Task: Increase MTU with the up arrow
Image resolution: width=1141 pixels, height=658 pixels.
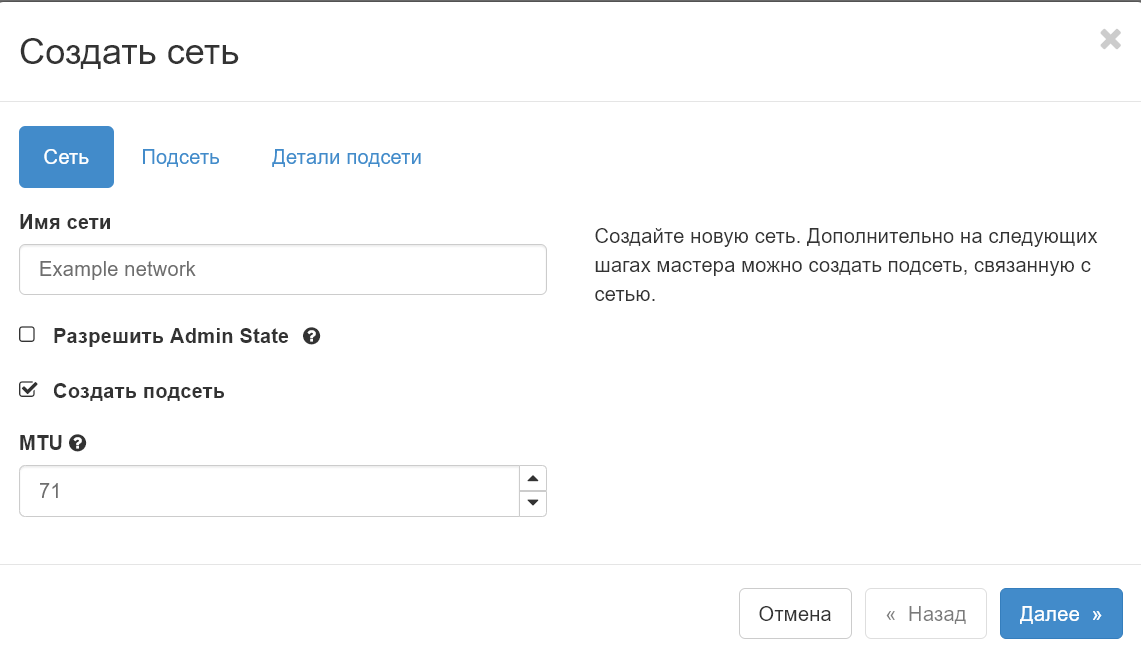Action: (x=533, y=478)
